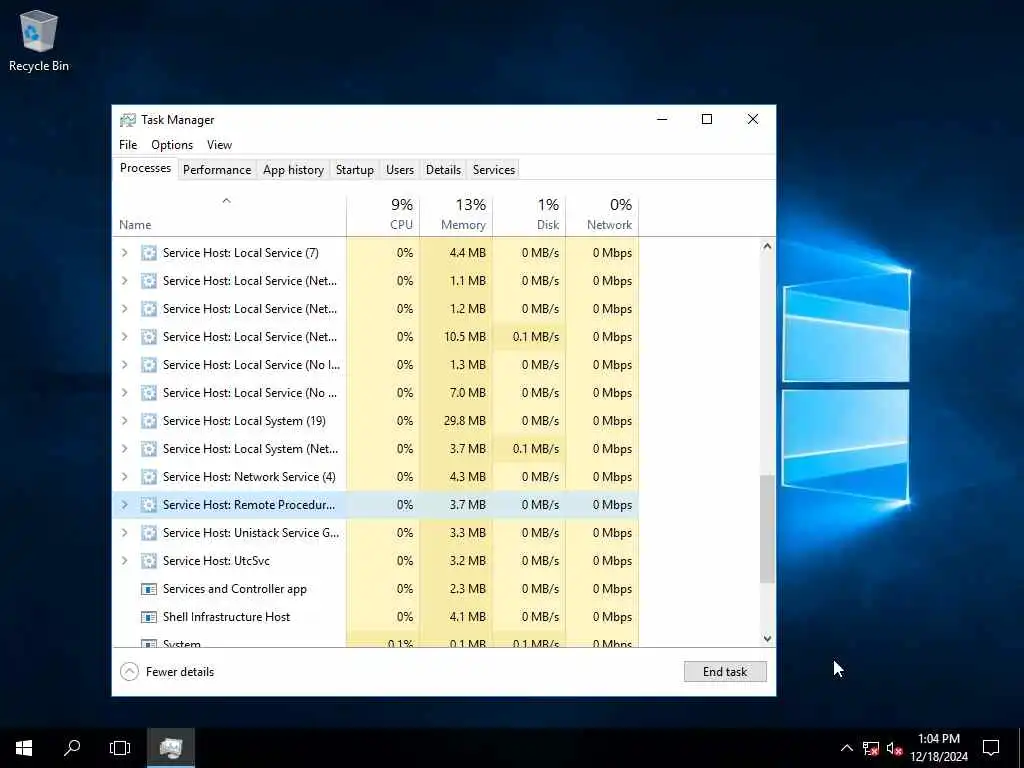Switch to the Services tab
1024x768 pixels.
pos(494,170)
